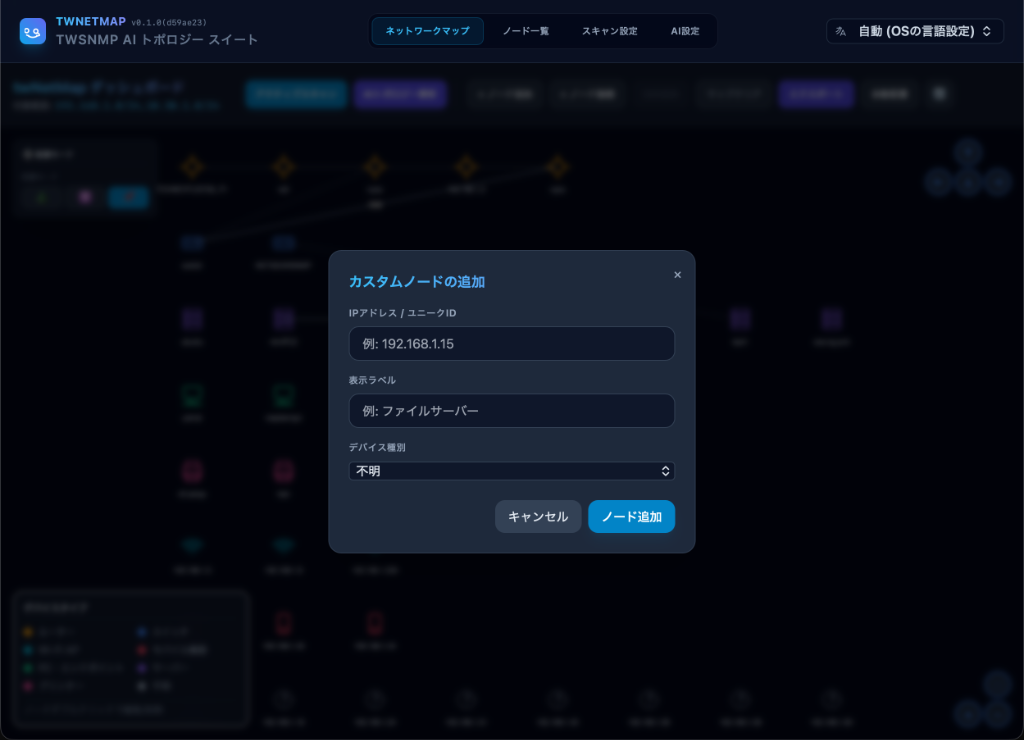Screen dimensions: 1024x740
Task: Click the ノード追加 button
Action: click(x=632, y=517)
